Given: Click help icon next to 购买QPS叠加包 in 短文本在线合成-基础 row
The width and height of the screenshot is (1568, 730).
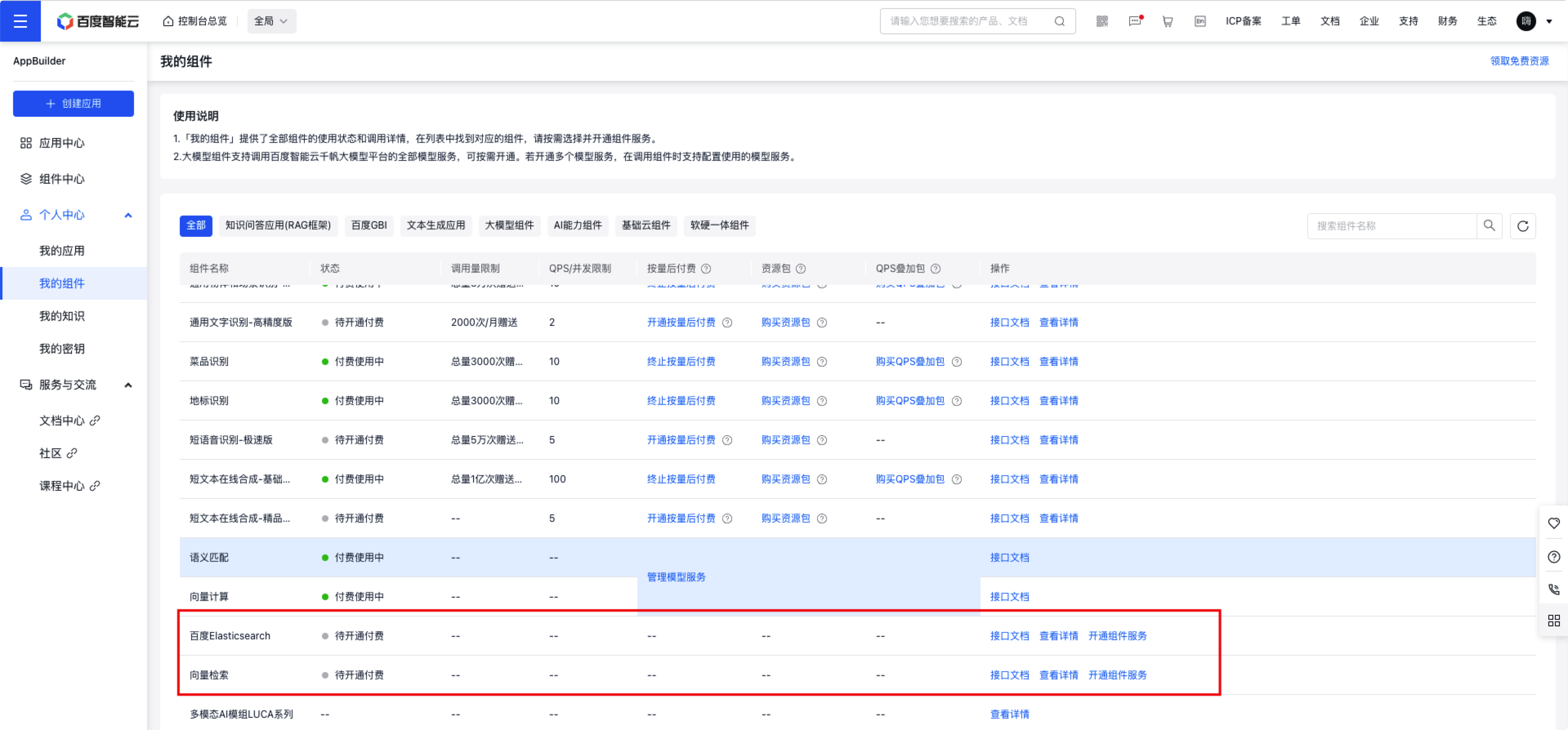Looking at the screenshot, I should (957, 479).
